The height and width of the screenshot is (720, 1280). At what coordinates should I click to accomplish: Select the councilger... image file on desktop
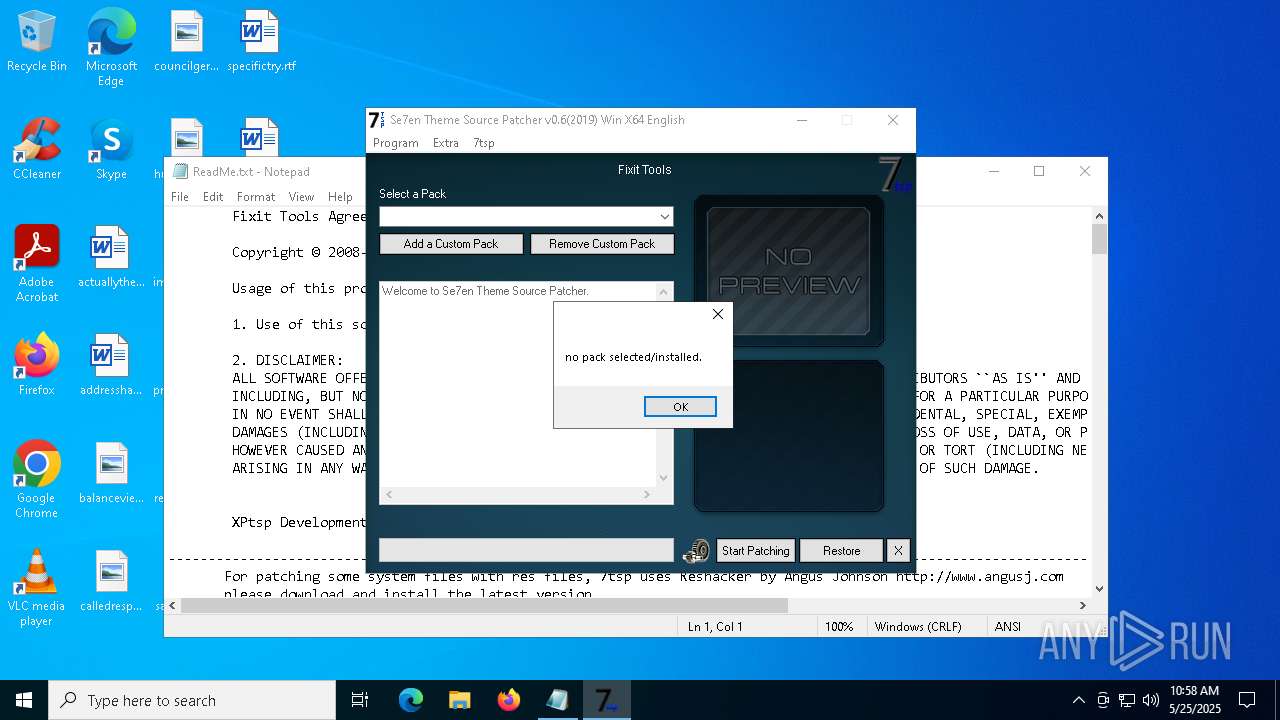click(186, 41)
